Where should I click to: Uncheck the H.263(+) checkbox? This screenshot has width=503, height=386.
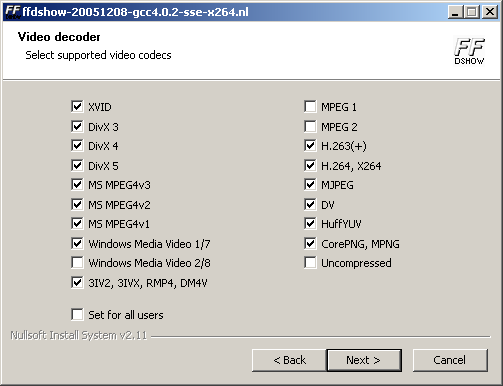point(310,146)
